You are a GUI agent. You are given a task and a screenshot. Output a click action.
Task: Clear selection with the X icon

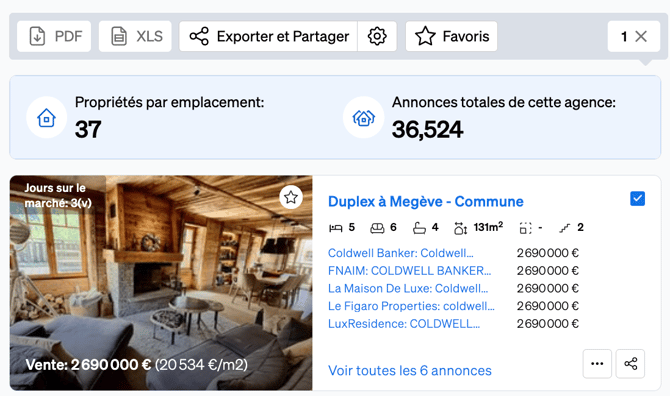[x=641, y=36]
